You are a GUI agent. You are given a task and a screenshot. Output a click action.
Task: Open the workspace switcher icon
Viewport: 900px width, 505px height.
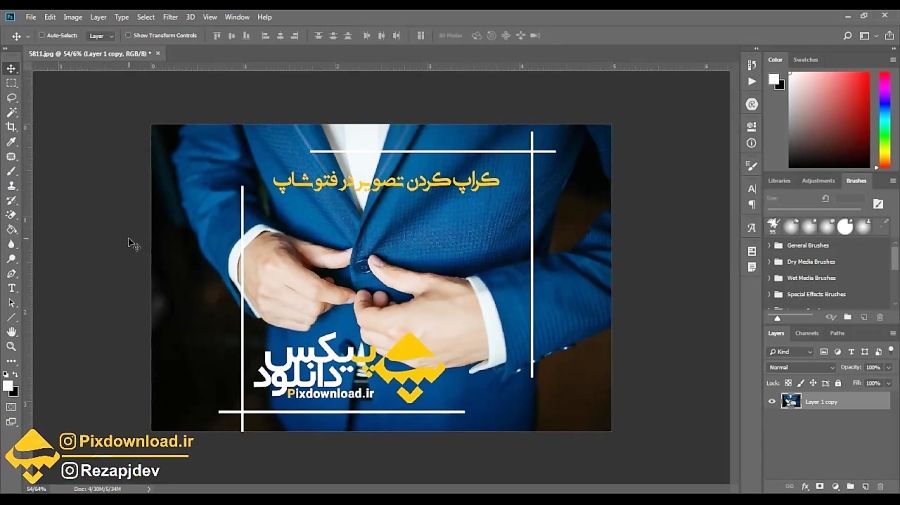(864, 36)
